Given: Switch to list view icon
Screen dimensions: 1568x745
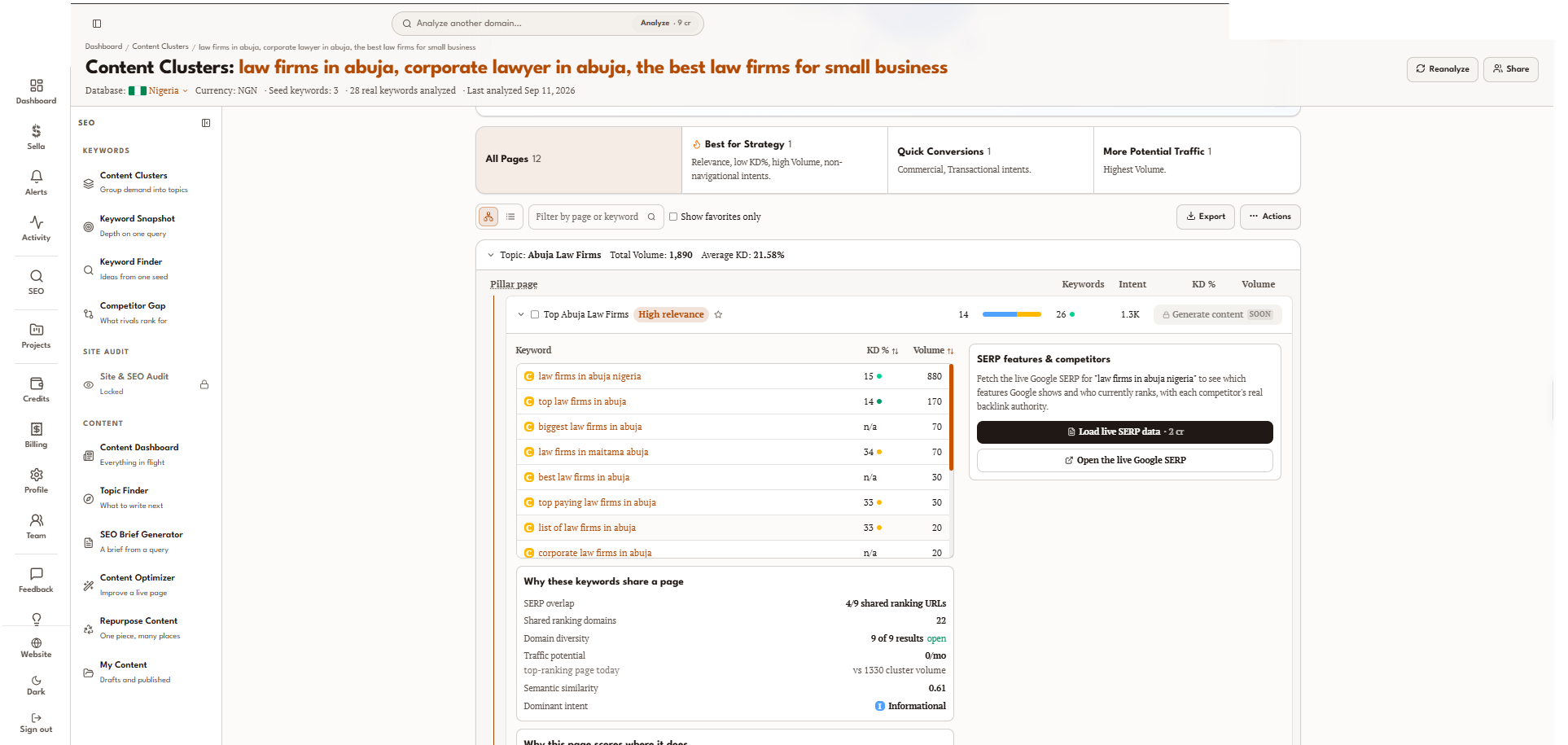Looking at the screenshot, I should pos(510,217).
